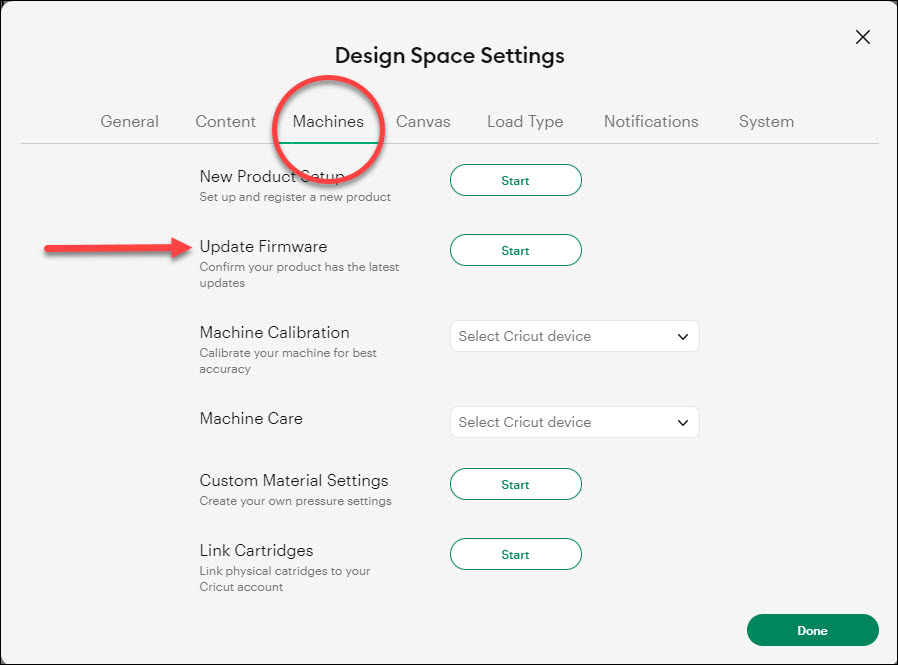
Task: Go to the Canvas tab
Action: [x=423, y=121]
